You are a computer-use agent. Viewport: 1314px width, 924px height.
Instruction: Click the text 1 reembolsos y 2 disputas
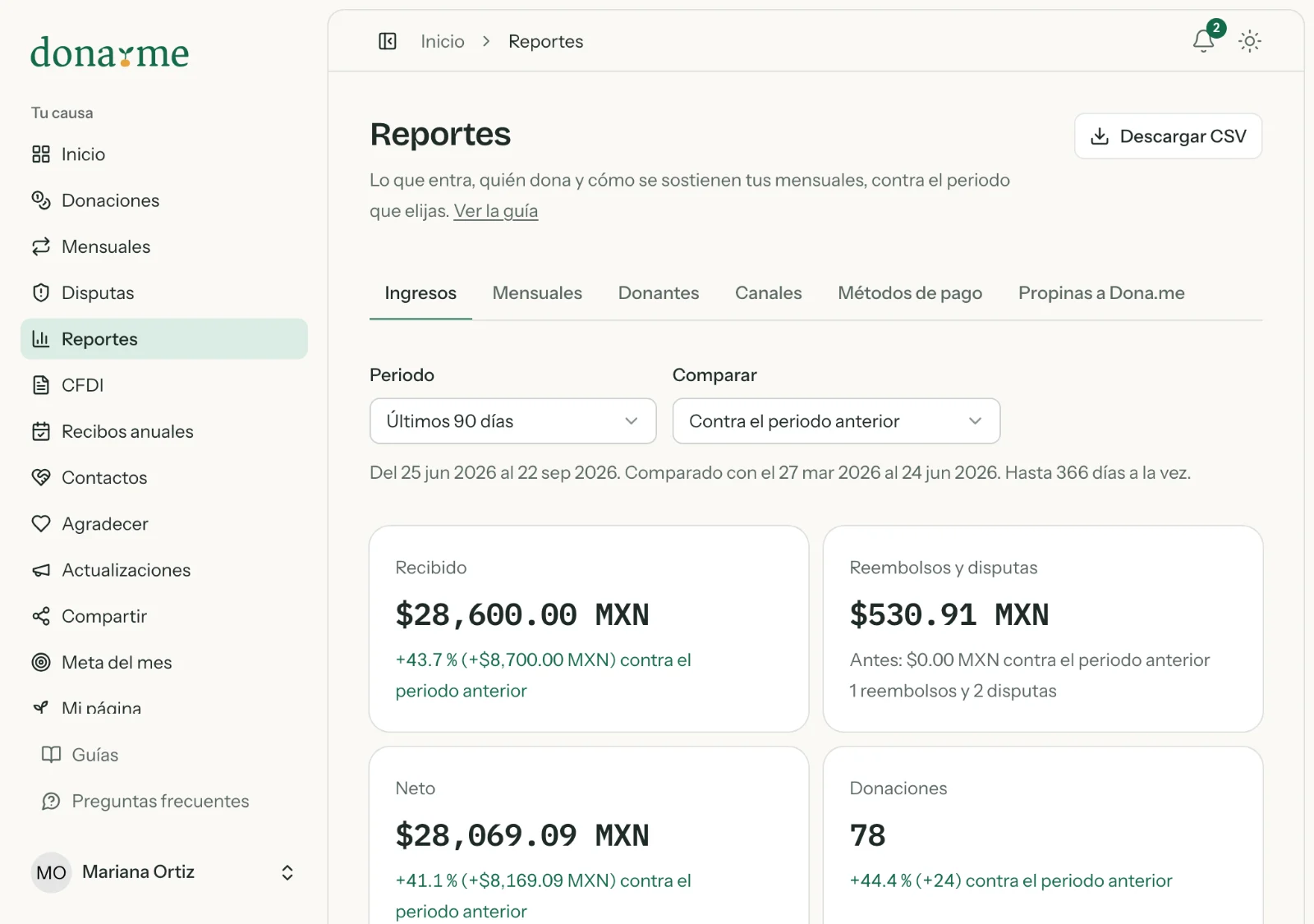(x=953, y=691)
